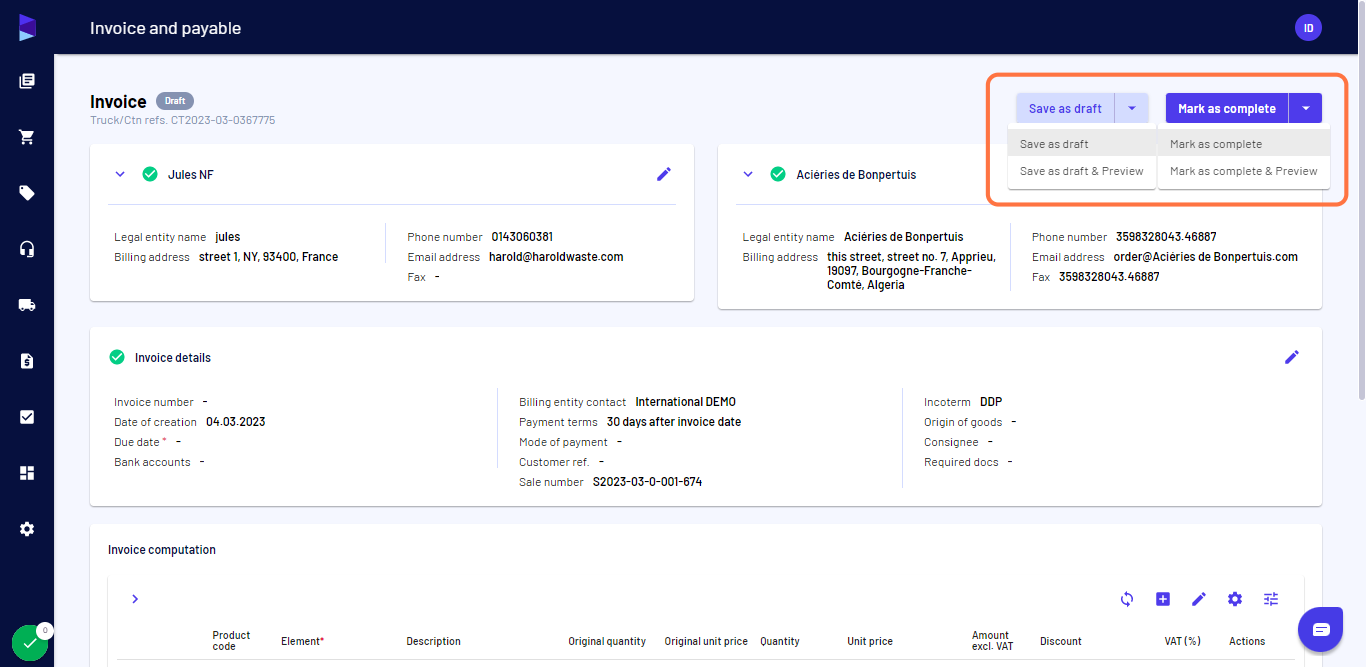Open the computation tune filters icon
This screenshot has width=1366, height=667.
tap(1271, 599)
